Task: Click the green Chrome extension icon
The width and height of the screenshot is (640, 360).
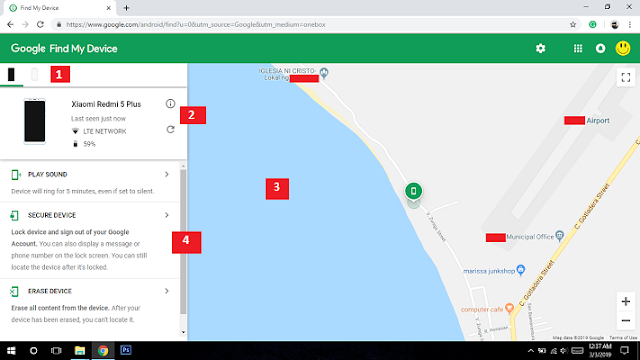Action: click(593, 24)
